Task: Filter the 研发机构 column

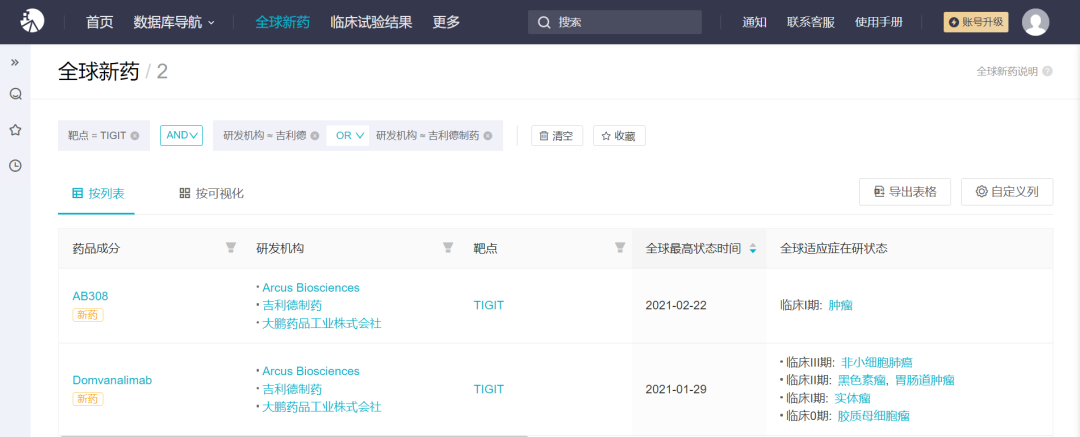Action: pos(448,248)
